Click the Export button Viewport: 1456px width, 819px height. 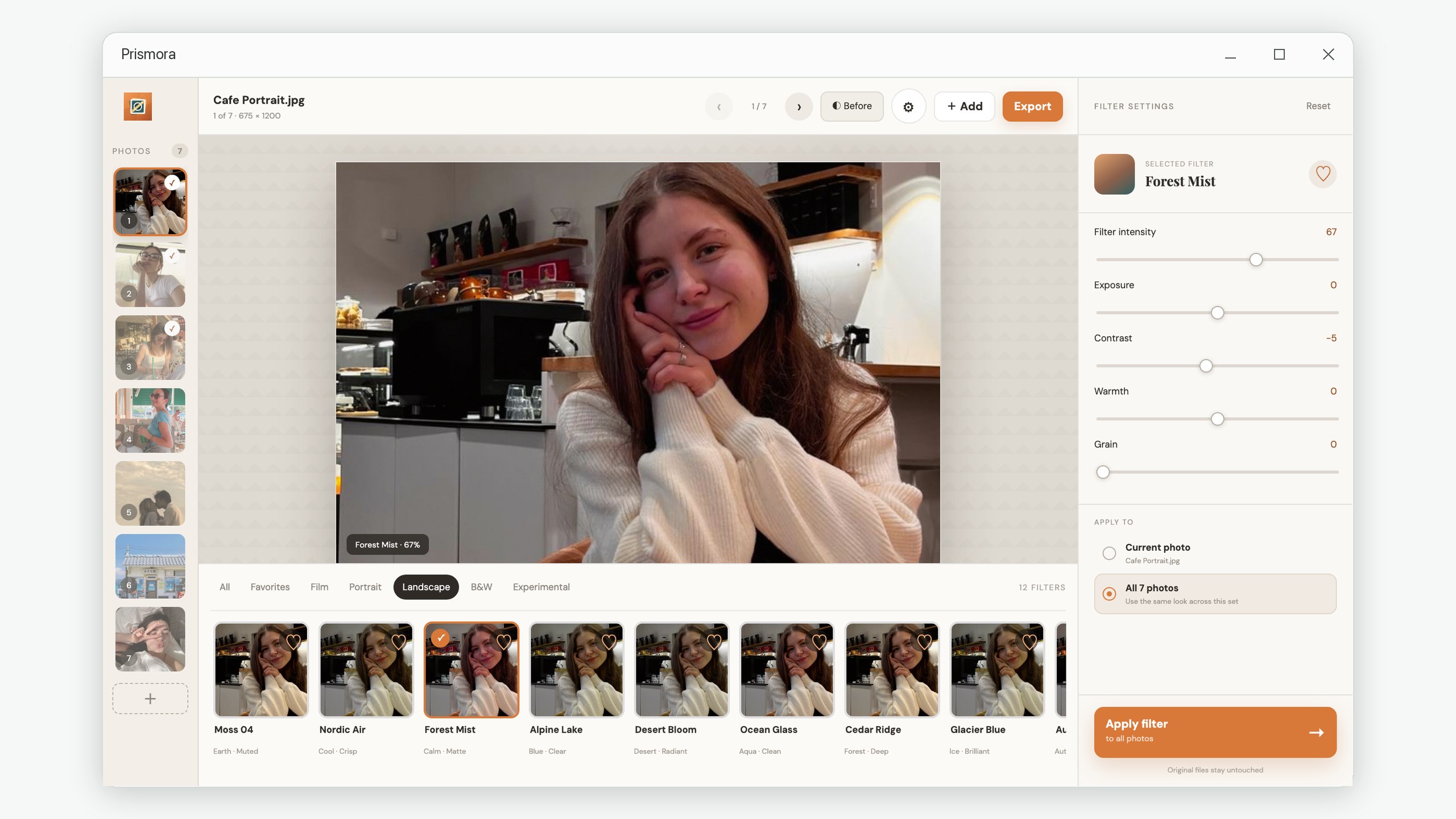pos(1032,106)
